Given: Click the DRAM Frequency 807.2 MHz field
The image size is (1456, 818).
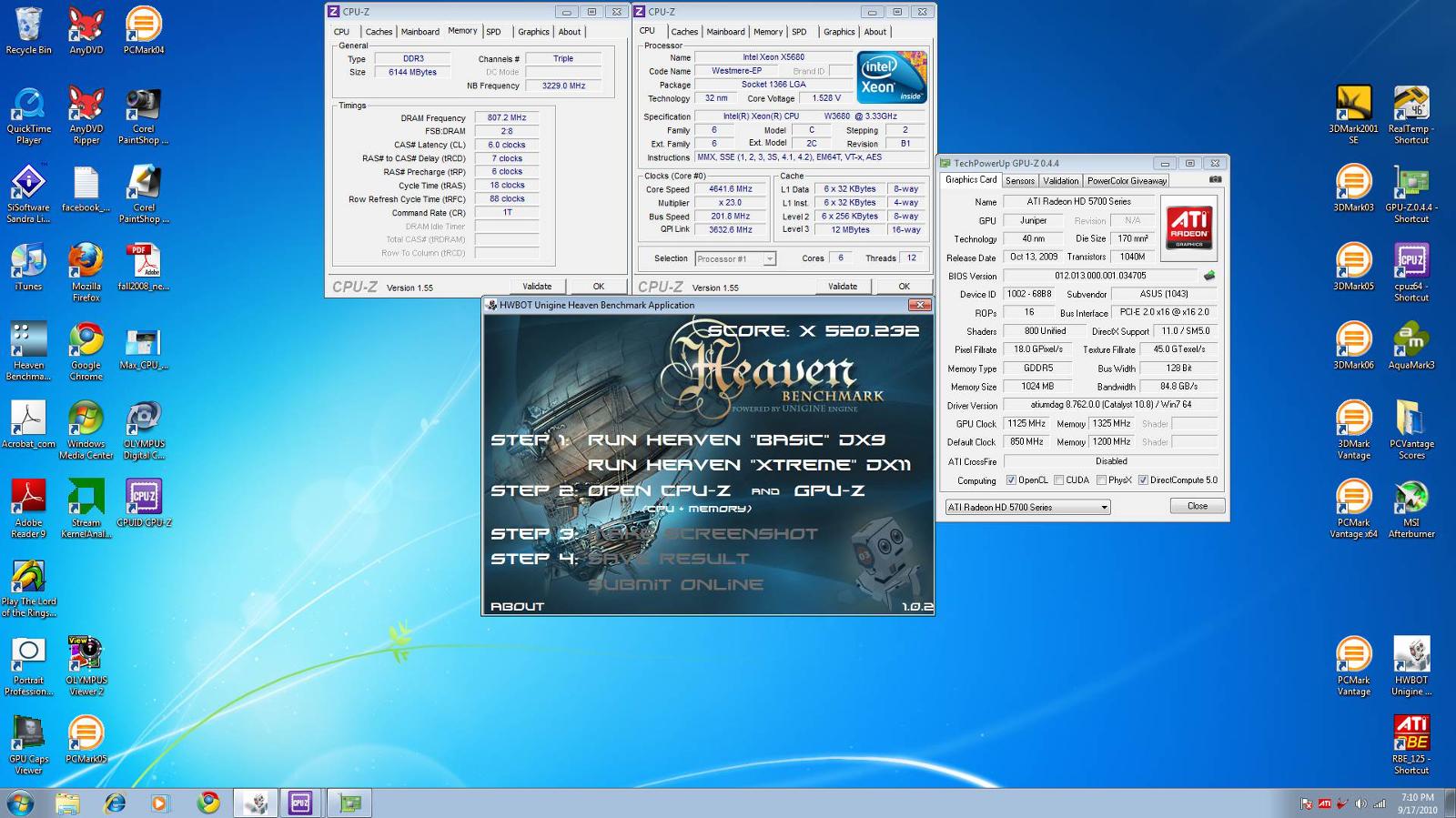Looking at the screenshot, I should click(x=507, y=117).
